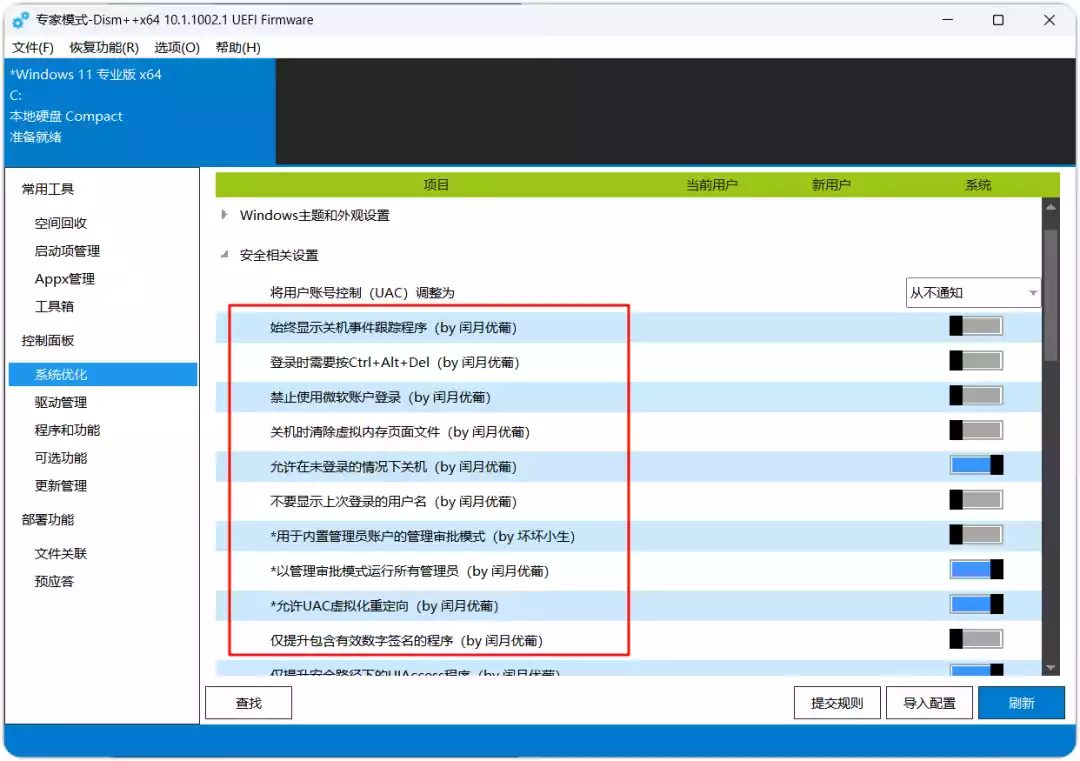
Task: Disable 允许在未登录的情况下关机 switch
Action: click(976, 466)
